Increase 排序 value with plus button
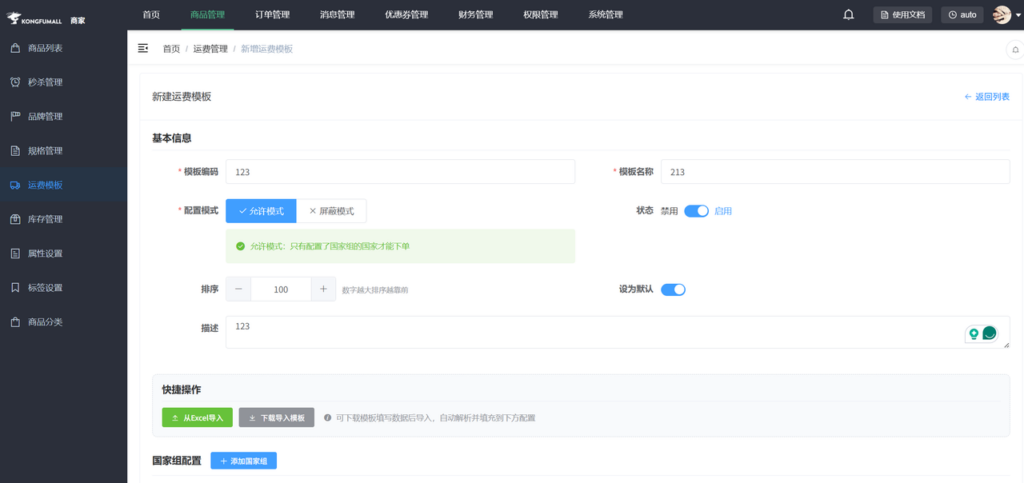 [323, 289]
